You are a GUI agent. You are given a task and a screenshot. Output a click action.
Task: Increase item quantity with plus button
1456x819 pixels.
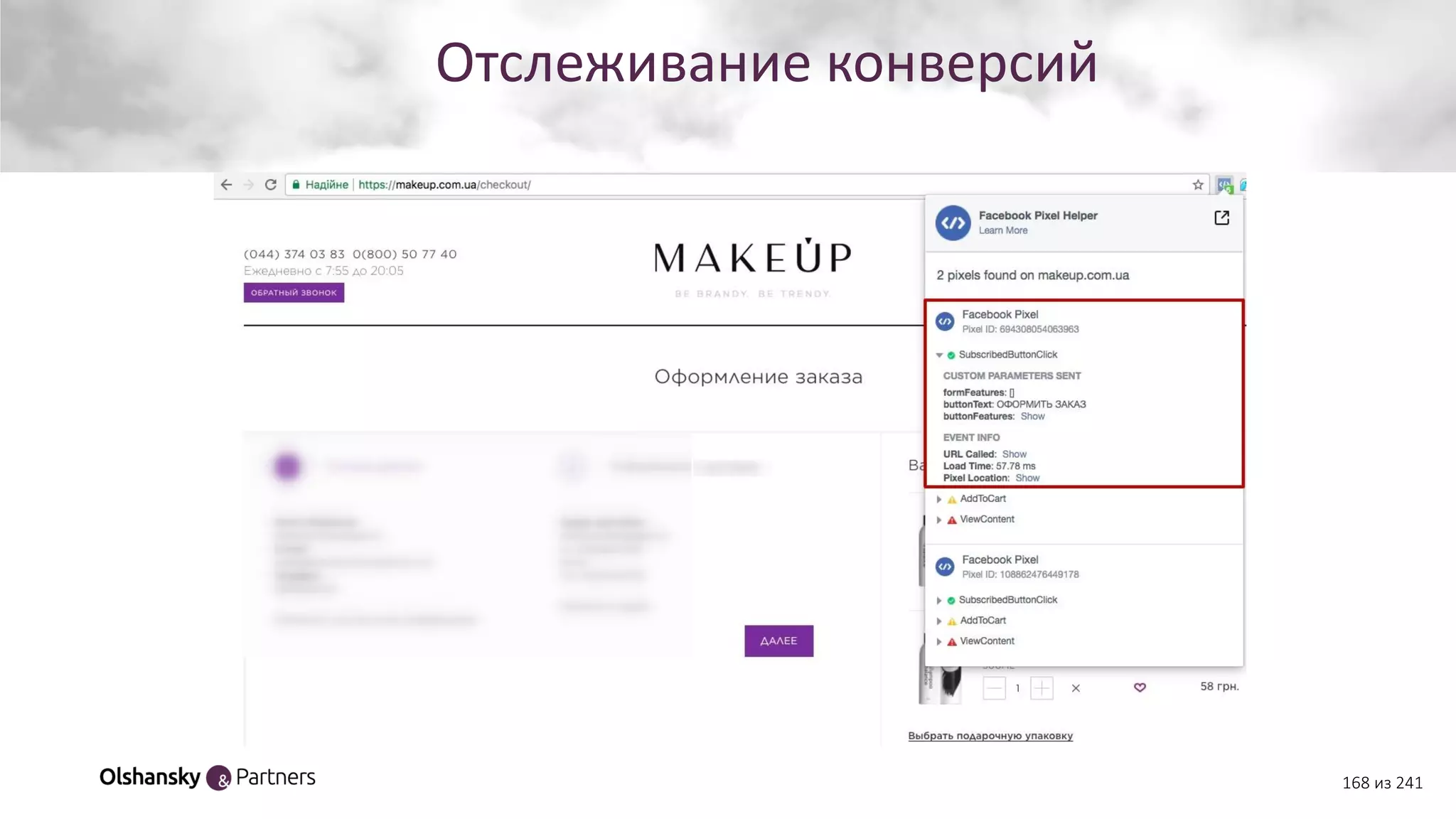pos(1042,688)
